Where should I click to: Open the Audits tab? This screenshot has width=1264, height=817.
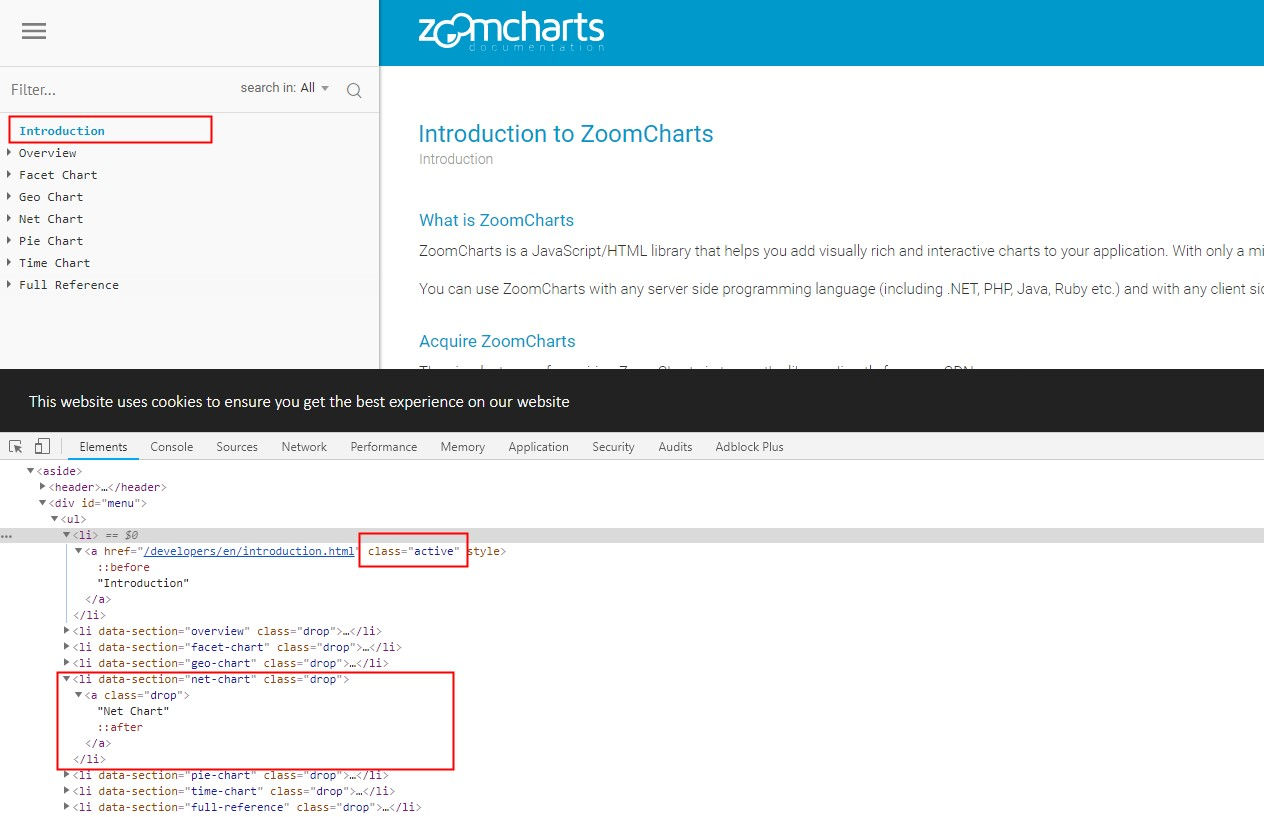coord(675,447)
